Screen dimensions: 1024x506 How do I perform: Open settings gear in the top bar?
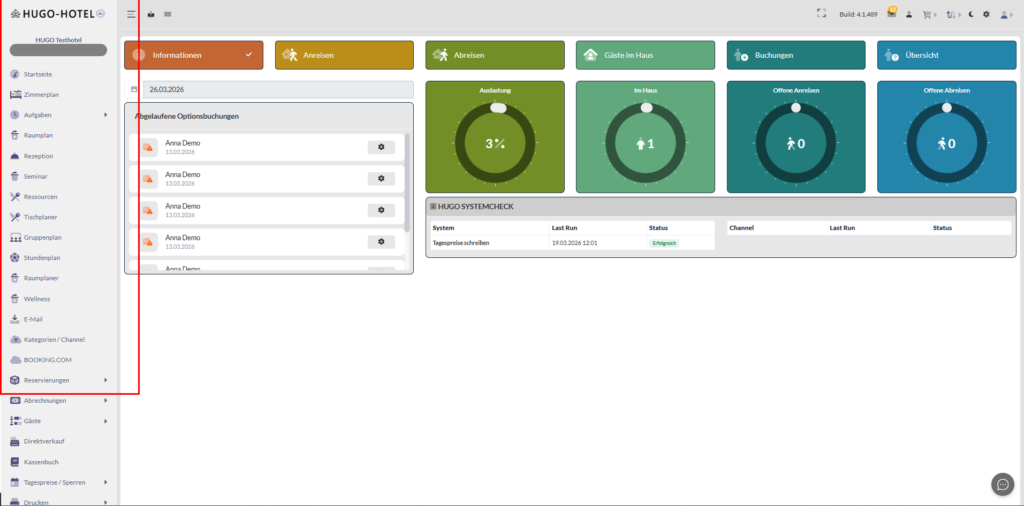pyautogui.click(x=986, y=14)
